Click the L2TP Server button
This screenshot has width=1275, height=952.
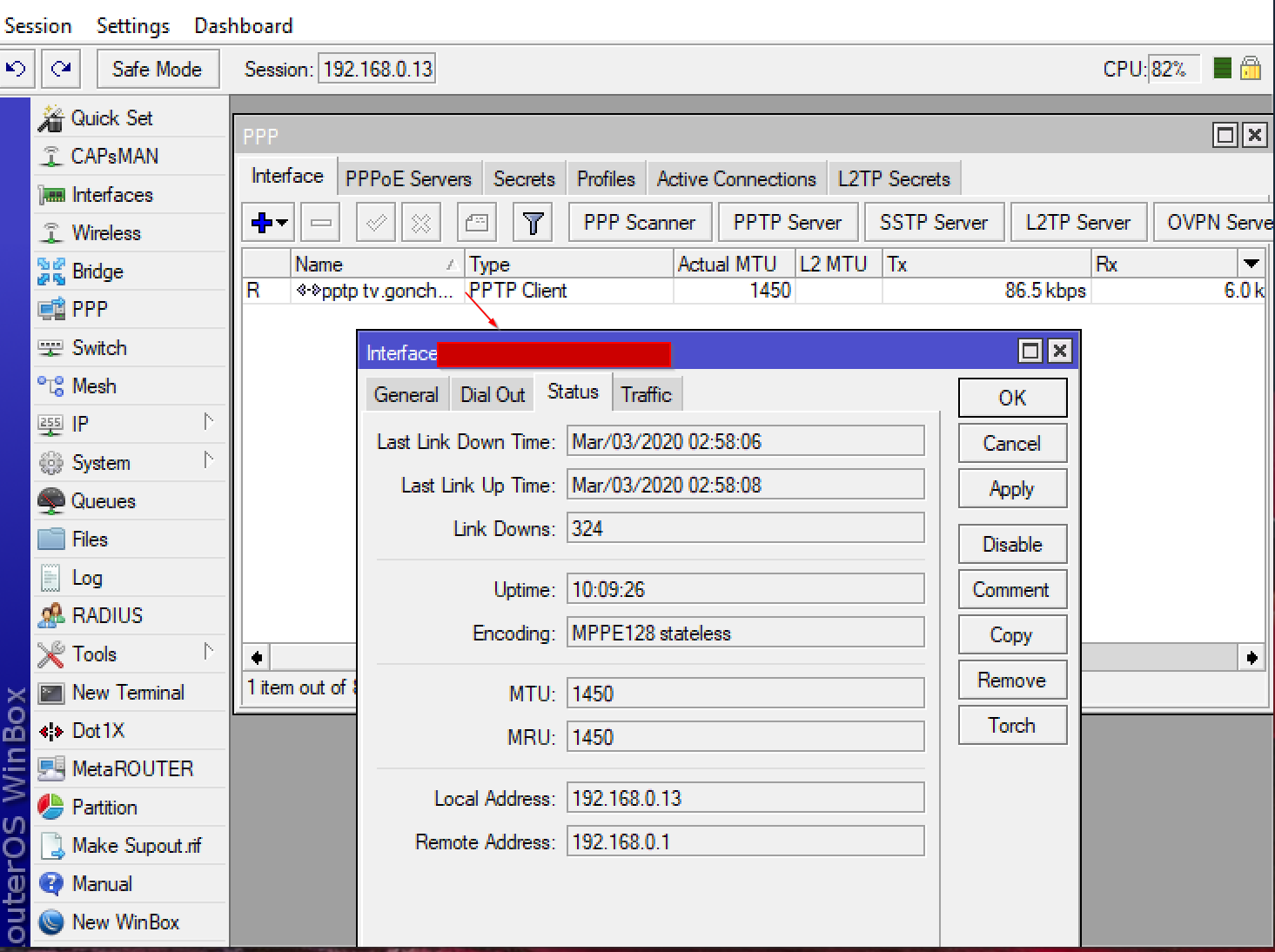click(1078, 223)
